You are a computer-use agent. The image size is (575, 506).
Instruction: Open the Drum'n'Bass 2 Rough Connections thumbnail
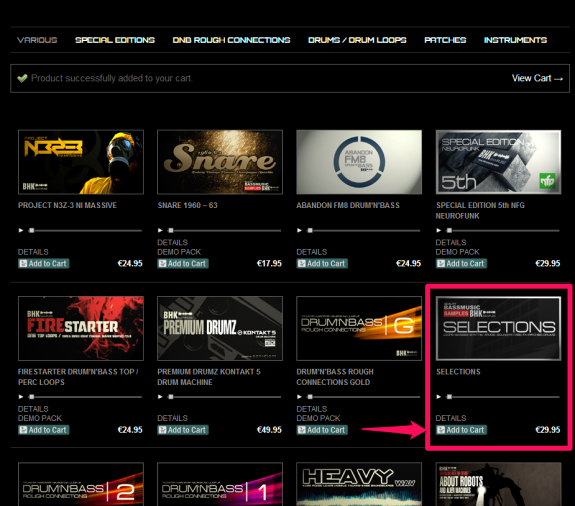point(81,484)
